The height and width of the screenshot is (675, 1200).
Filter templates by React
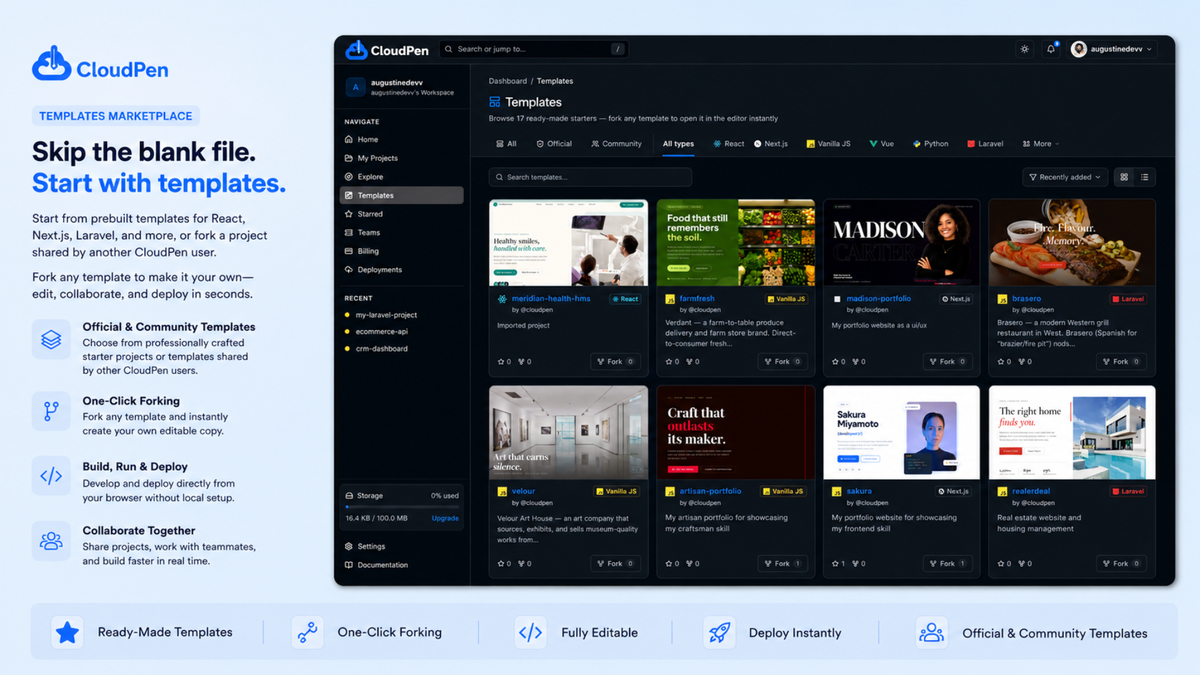(728, 144)
